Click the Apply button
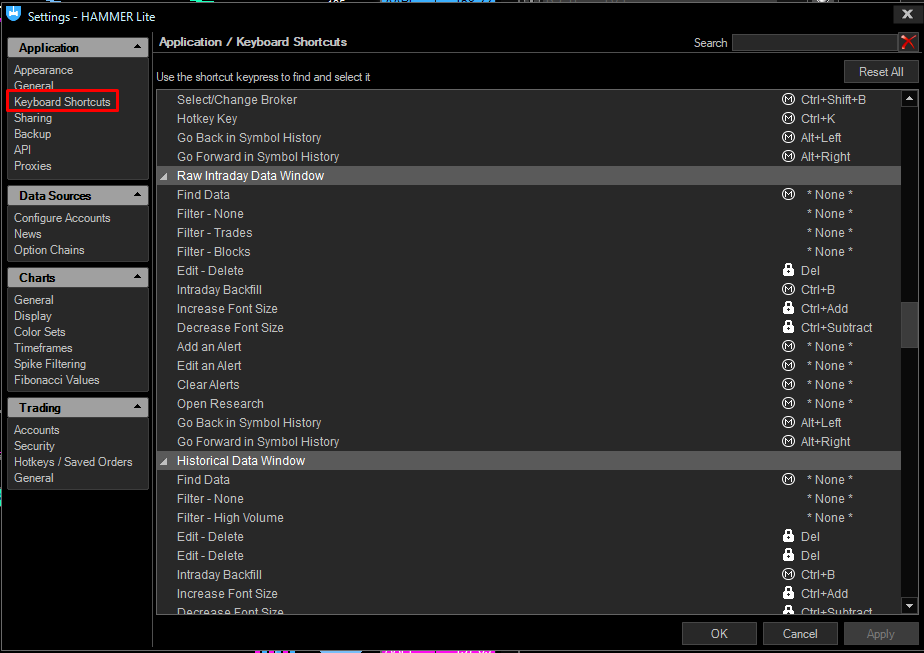The width and height of the screenshot is (924, 653). click(880, 634)
